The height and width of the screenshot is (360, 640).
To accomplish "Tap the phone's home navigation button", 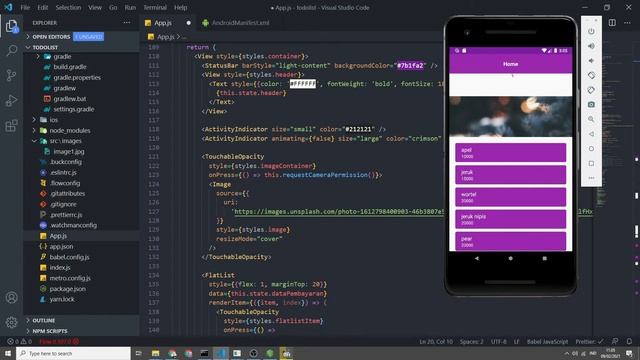I will point(510,258).
